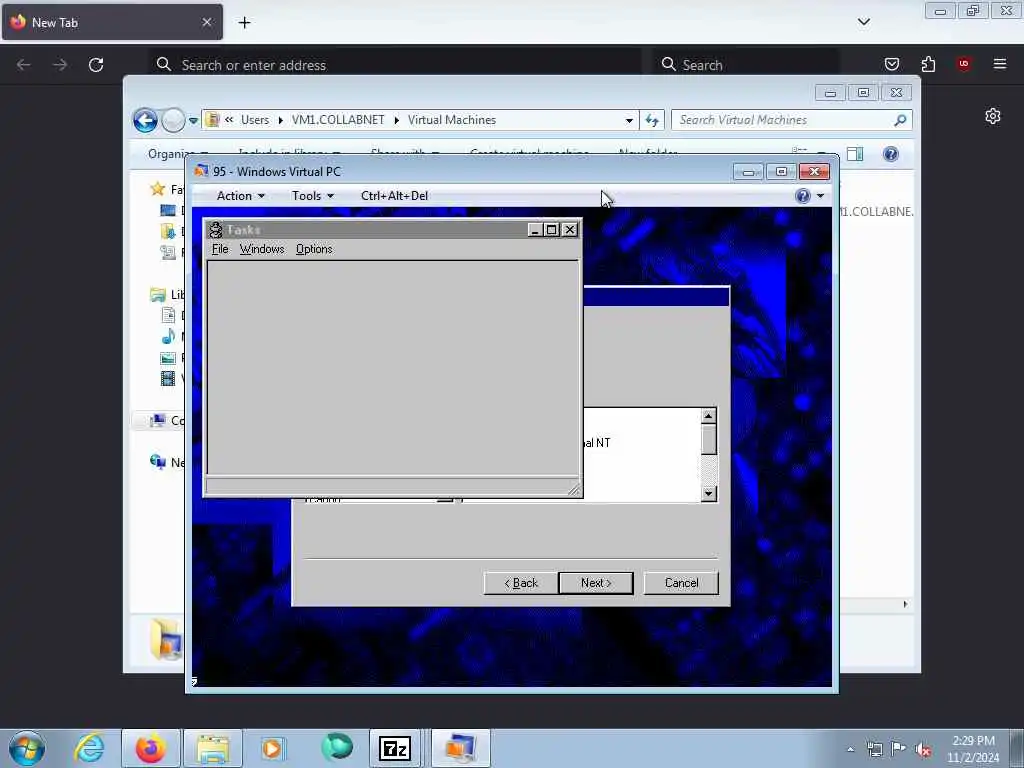Click the Firefox address bar
Screen dimensions: 1024x768
(x=395, y=65)
